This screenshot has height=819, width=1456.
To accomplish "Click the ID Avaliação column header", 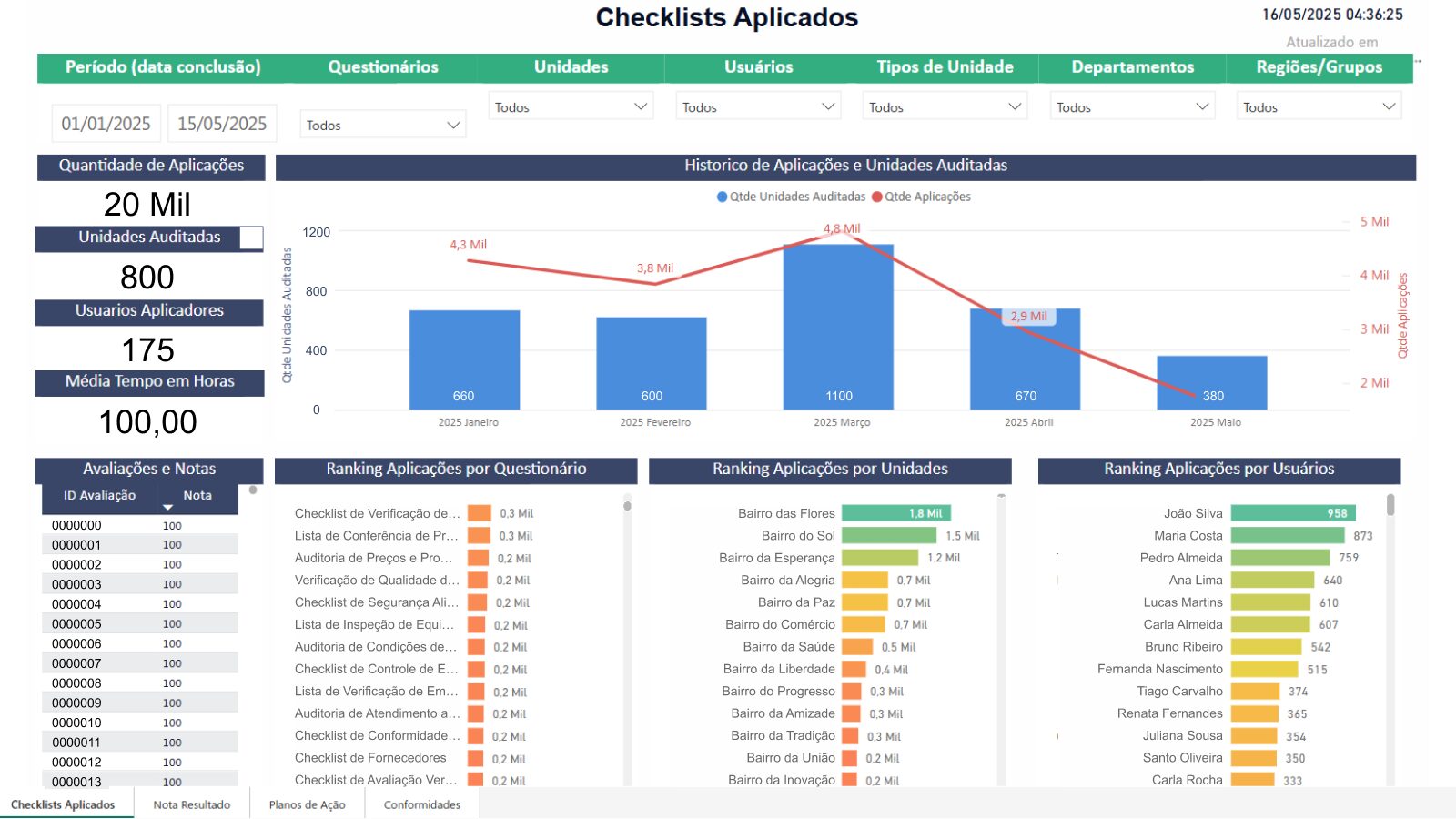I will click(x=99, y=495).
